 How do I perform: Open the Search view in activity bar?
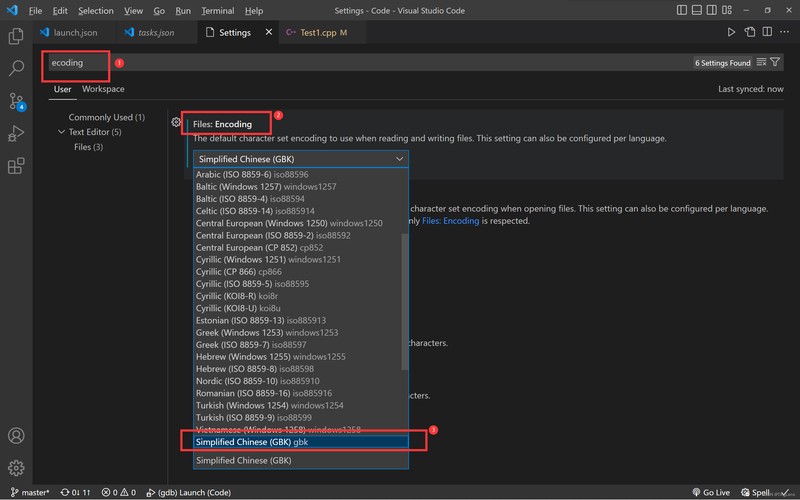16,68
